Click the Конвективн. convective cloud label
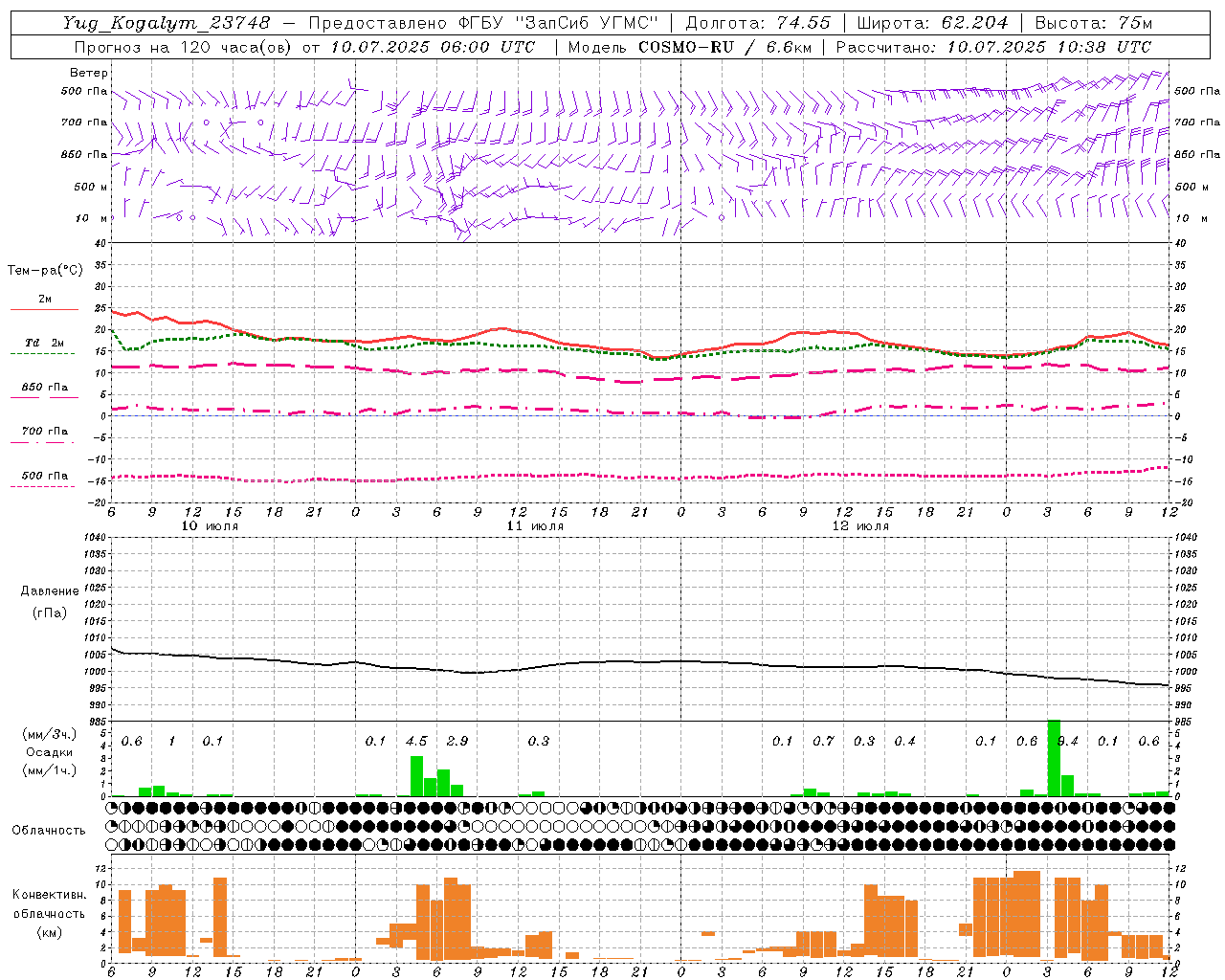The height and width of the screenshot is (980, 1225). pos(50,895)
